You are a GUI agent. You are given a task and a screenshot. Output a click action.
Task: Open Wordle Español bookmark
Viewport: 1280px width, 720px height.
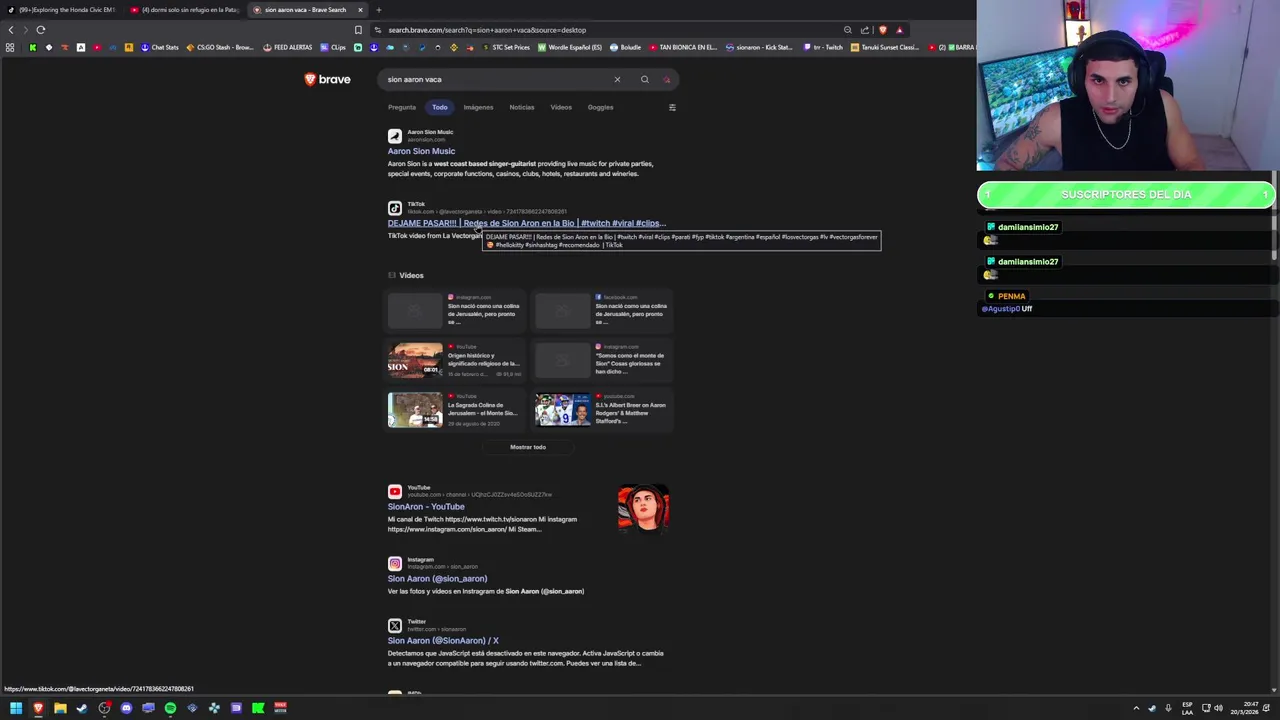[570, 47]
